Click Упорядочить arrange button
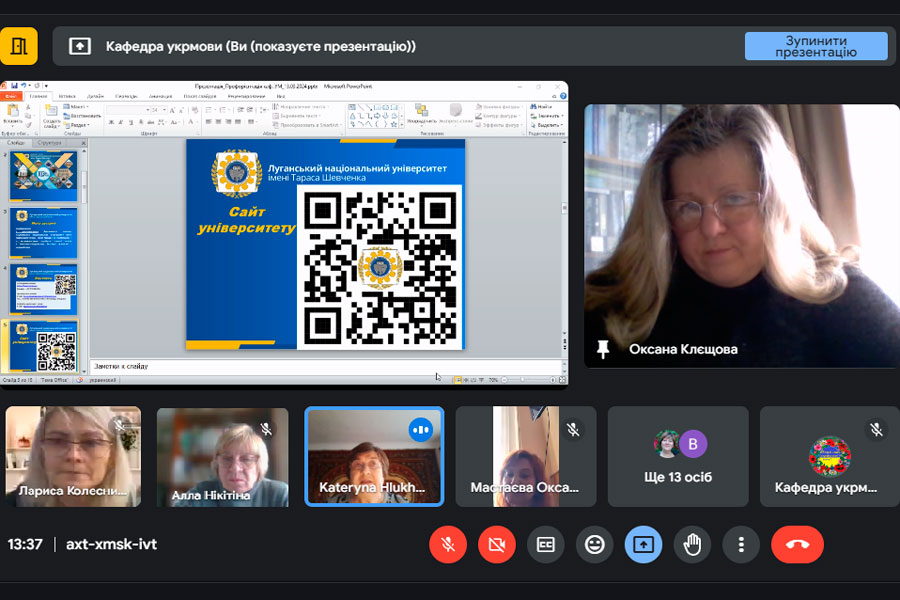This screenshot has width=900, height=600. pyautogui.click(x=422, y=114)
